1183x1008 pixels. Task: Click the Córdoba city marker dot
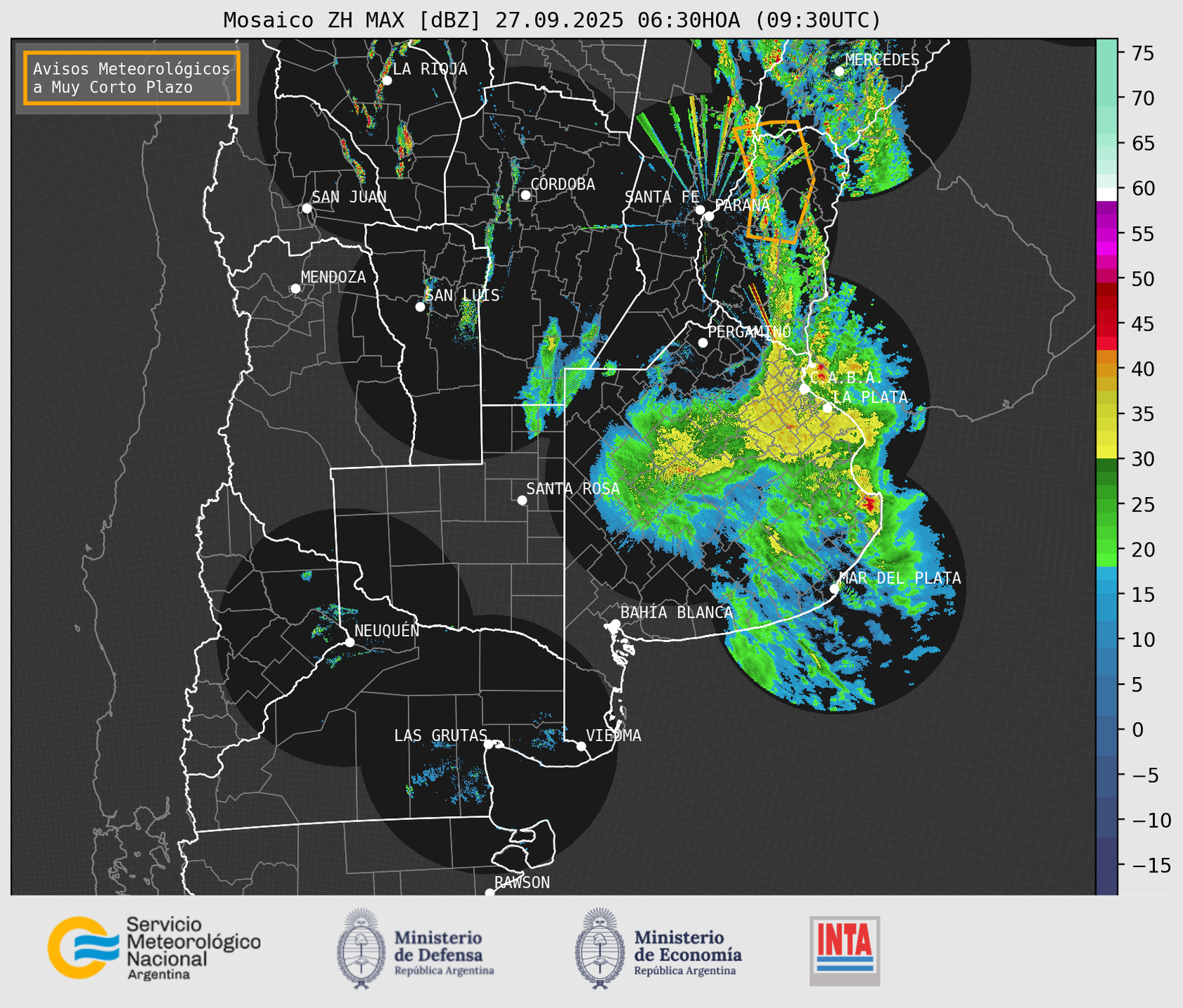click(x=525, y=195)
